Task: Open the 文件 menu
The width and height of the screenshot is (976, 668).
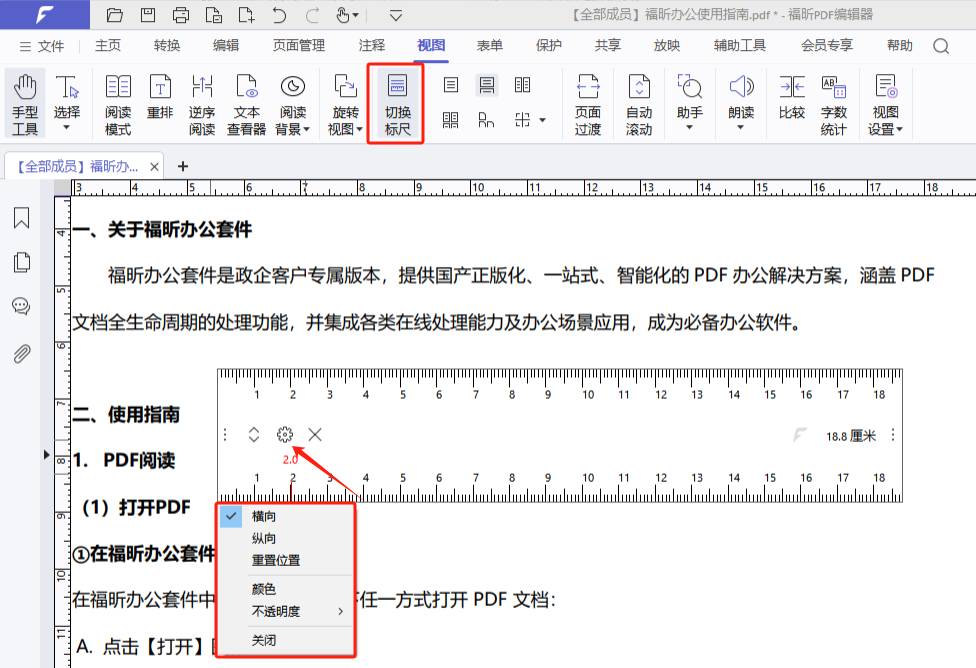Action: [41, 46]
